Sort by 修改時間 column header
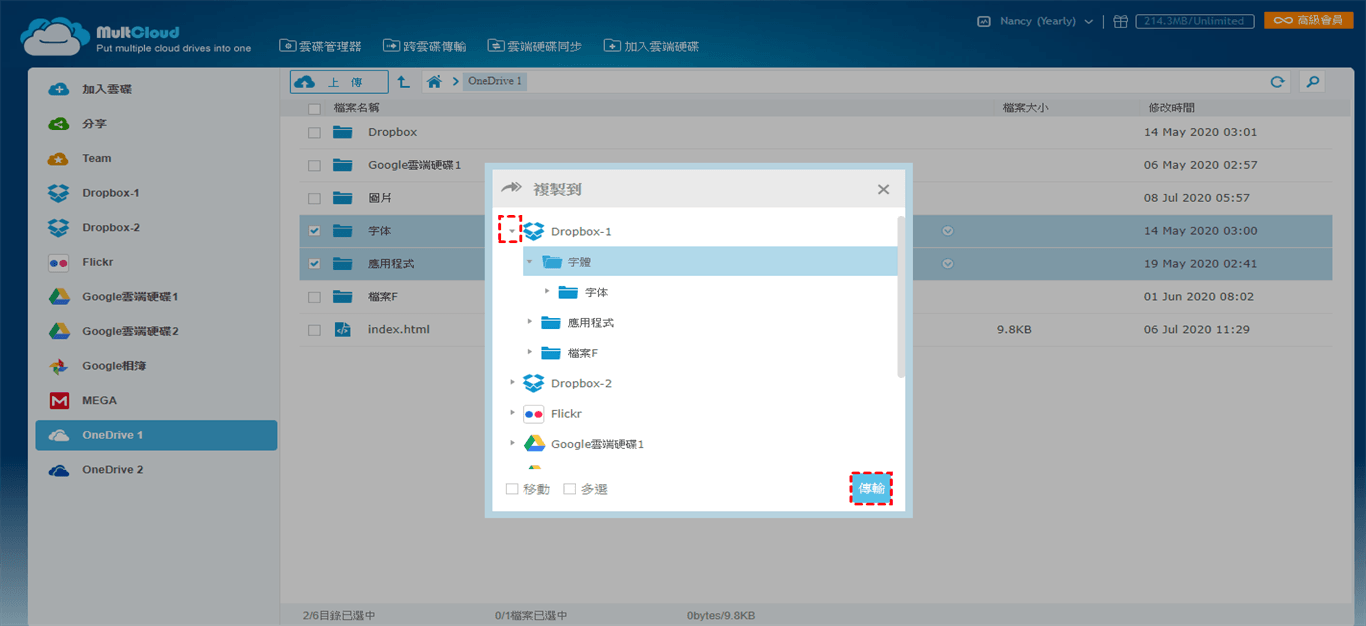 point(1171,108)
